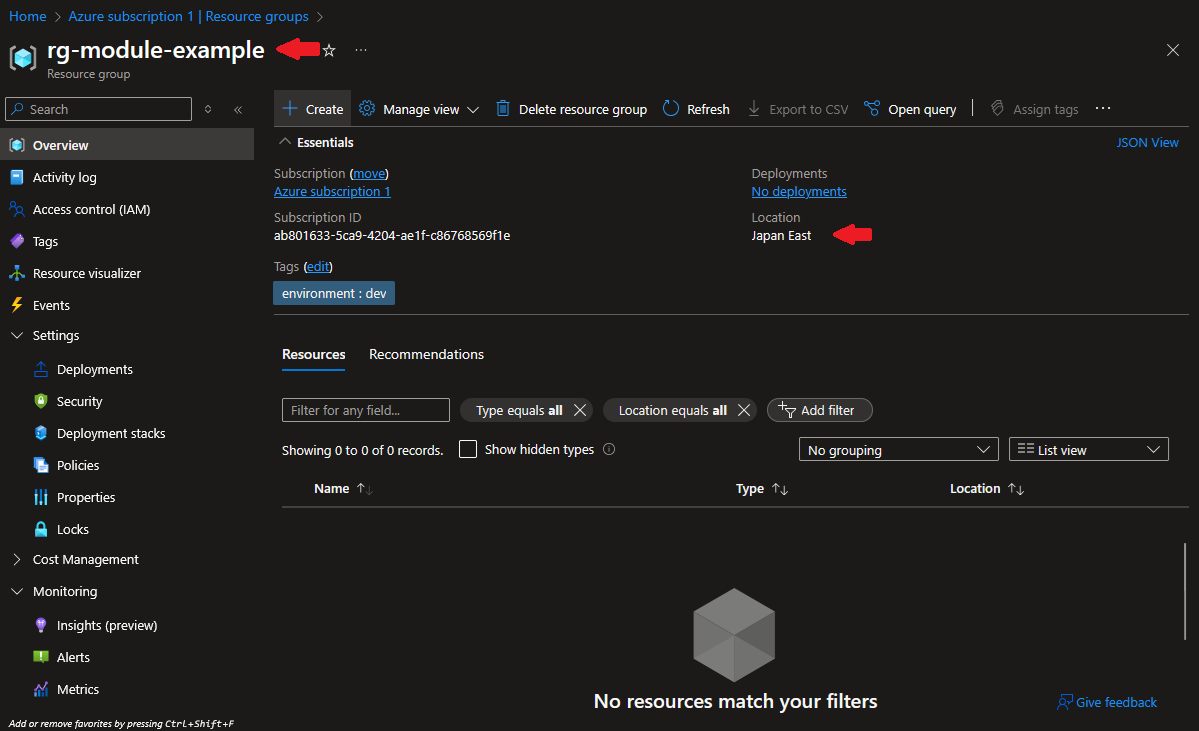Switch to the Recommendations tab
Viewport: 1199px width, 731px height.
click(426, 355)
